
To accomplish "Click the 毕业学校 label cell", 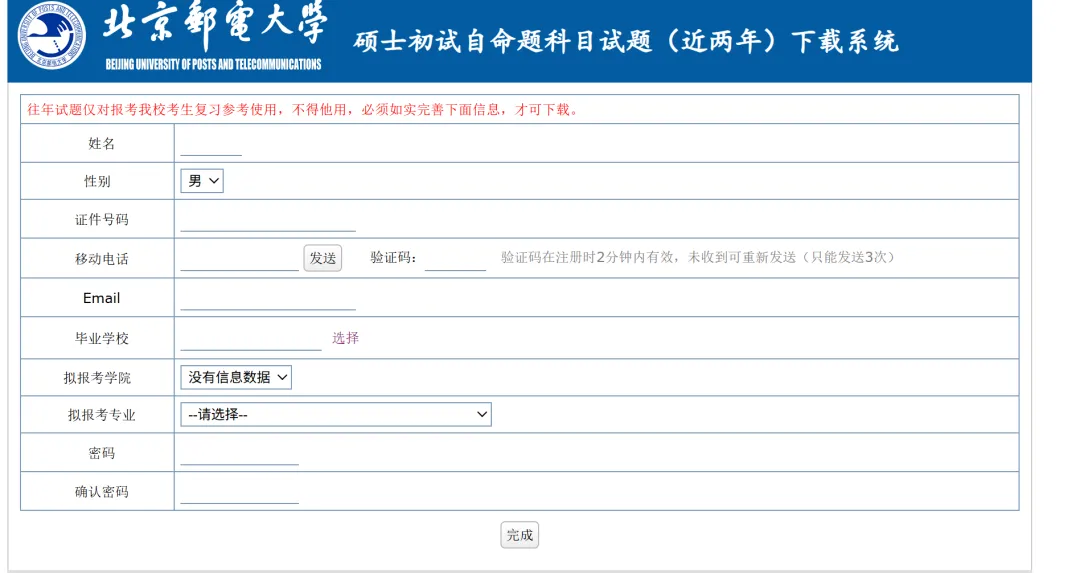I will click(97, 337).
